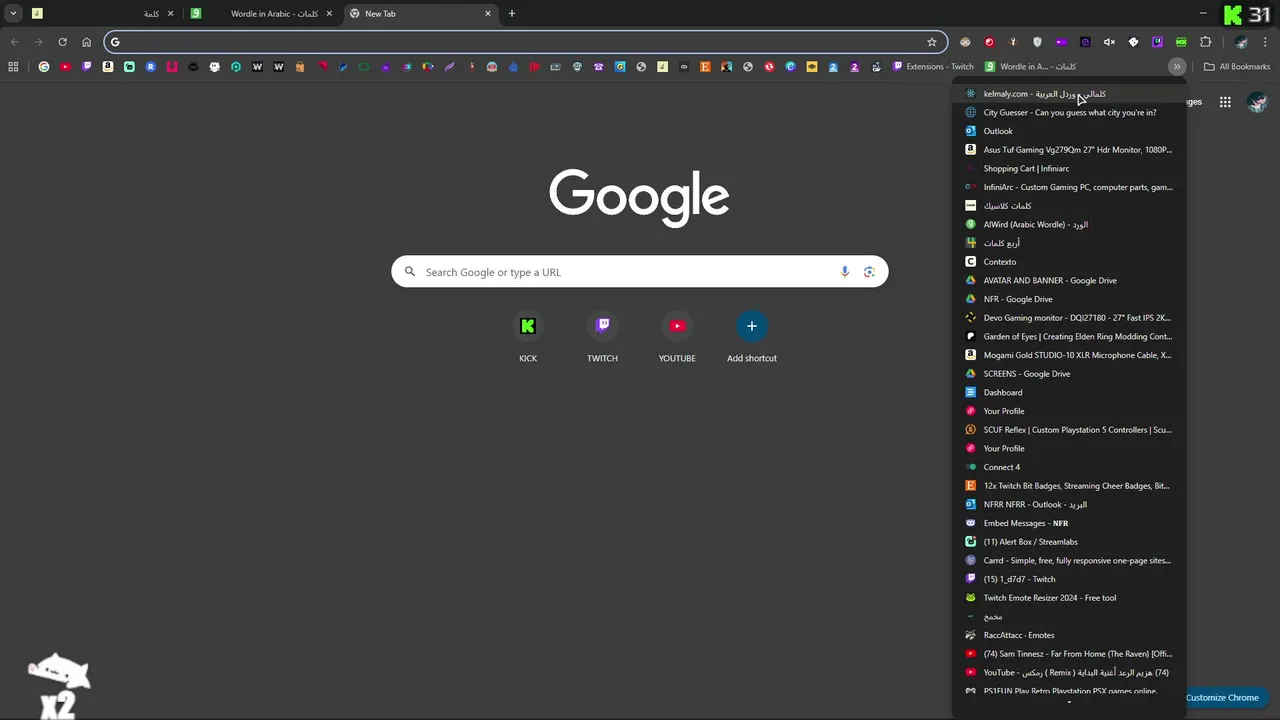Screen dimensions: 1280x720
Task: Switch to the Wordle in Arabic tab
Action: click(x=262, y=14)
